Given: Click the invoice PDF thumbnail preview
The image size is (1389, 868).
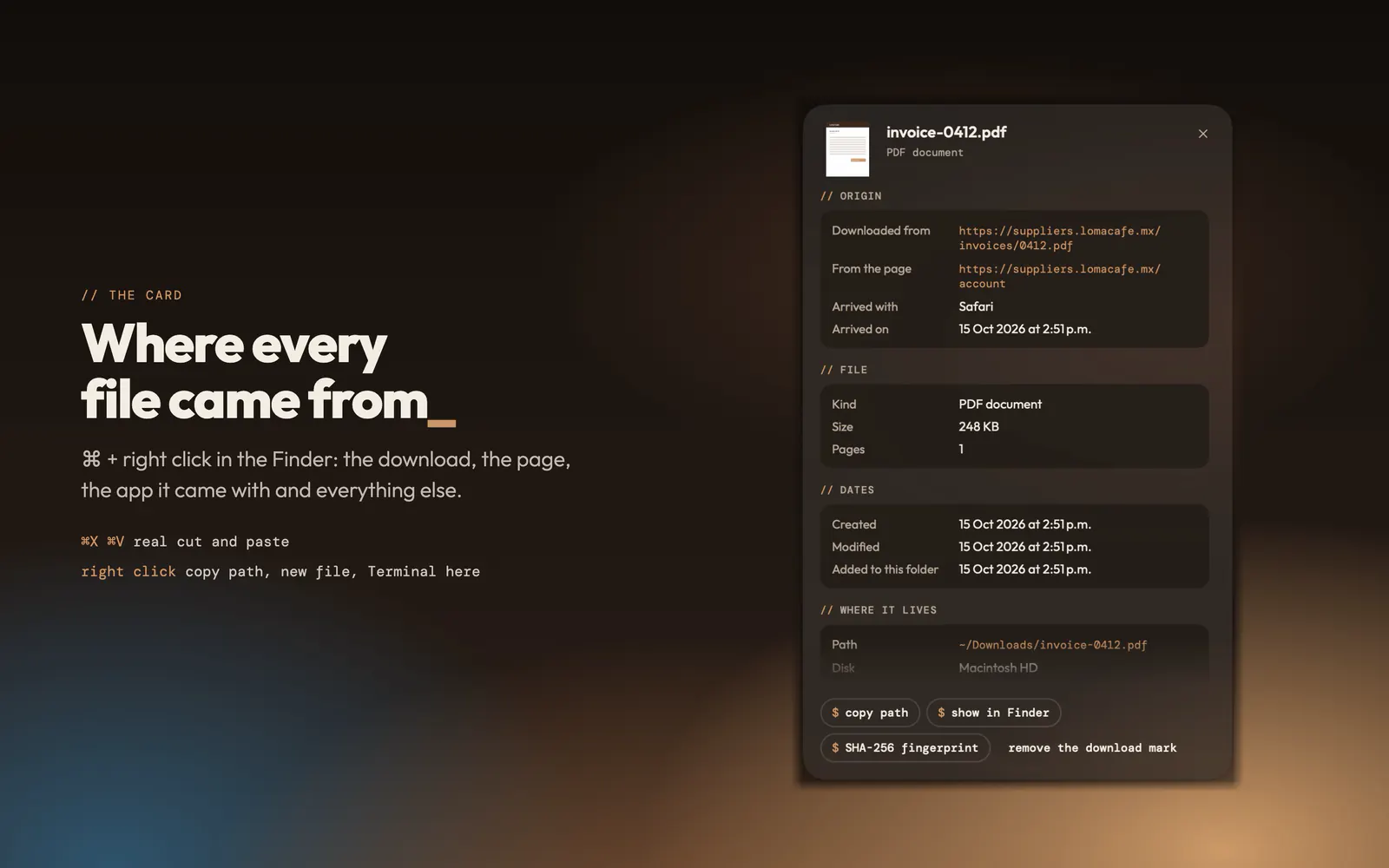Looking at the screenshot, I should point(847,151).
